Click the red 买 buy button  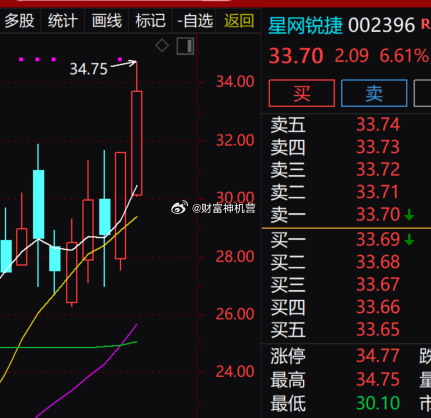point(302,93)
